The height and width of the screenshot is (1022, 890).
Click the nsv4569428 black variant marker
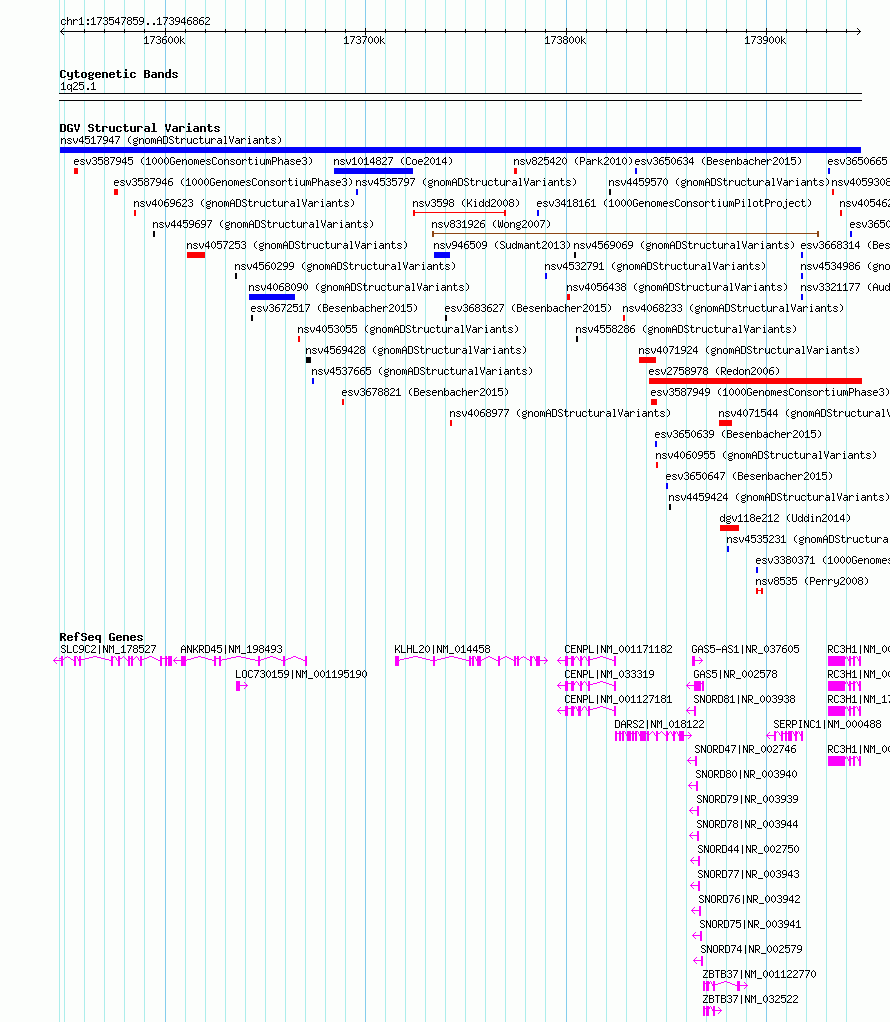click(308, 360)
